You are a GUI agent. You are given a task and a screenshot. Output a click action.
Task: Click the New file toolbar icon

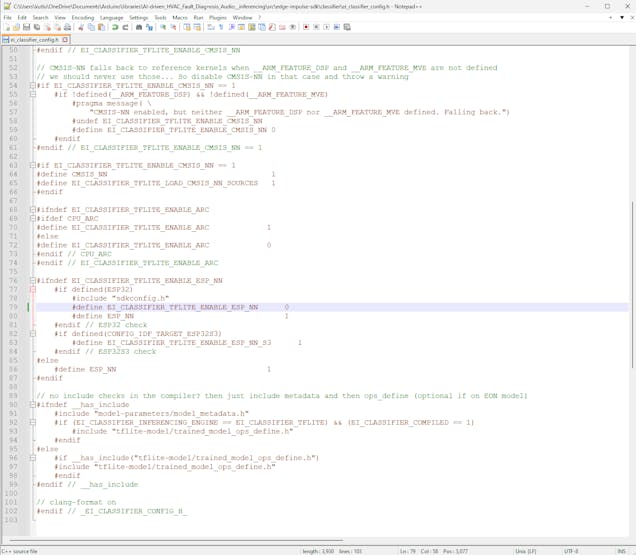[6, 28]
